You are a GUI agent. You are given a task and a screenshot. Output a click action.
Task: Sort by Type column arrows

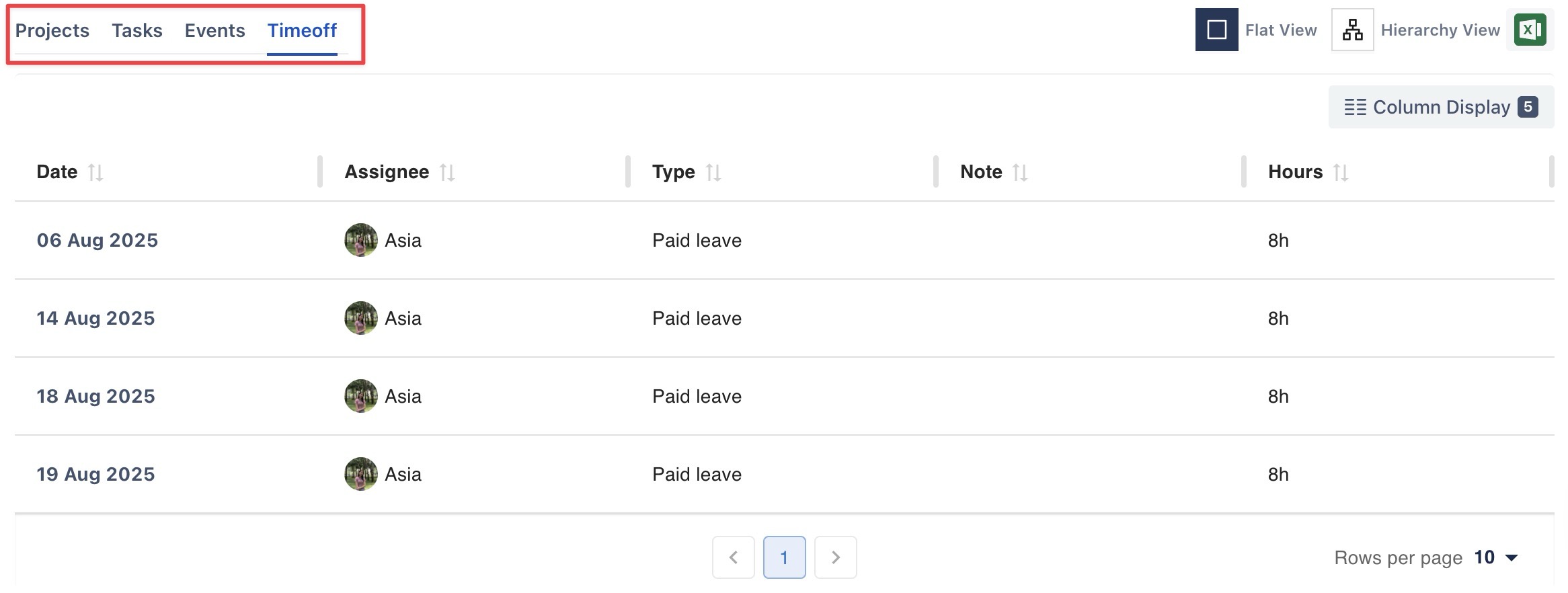click(713, 173)
